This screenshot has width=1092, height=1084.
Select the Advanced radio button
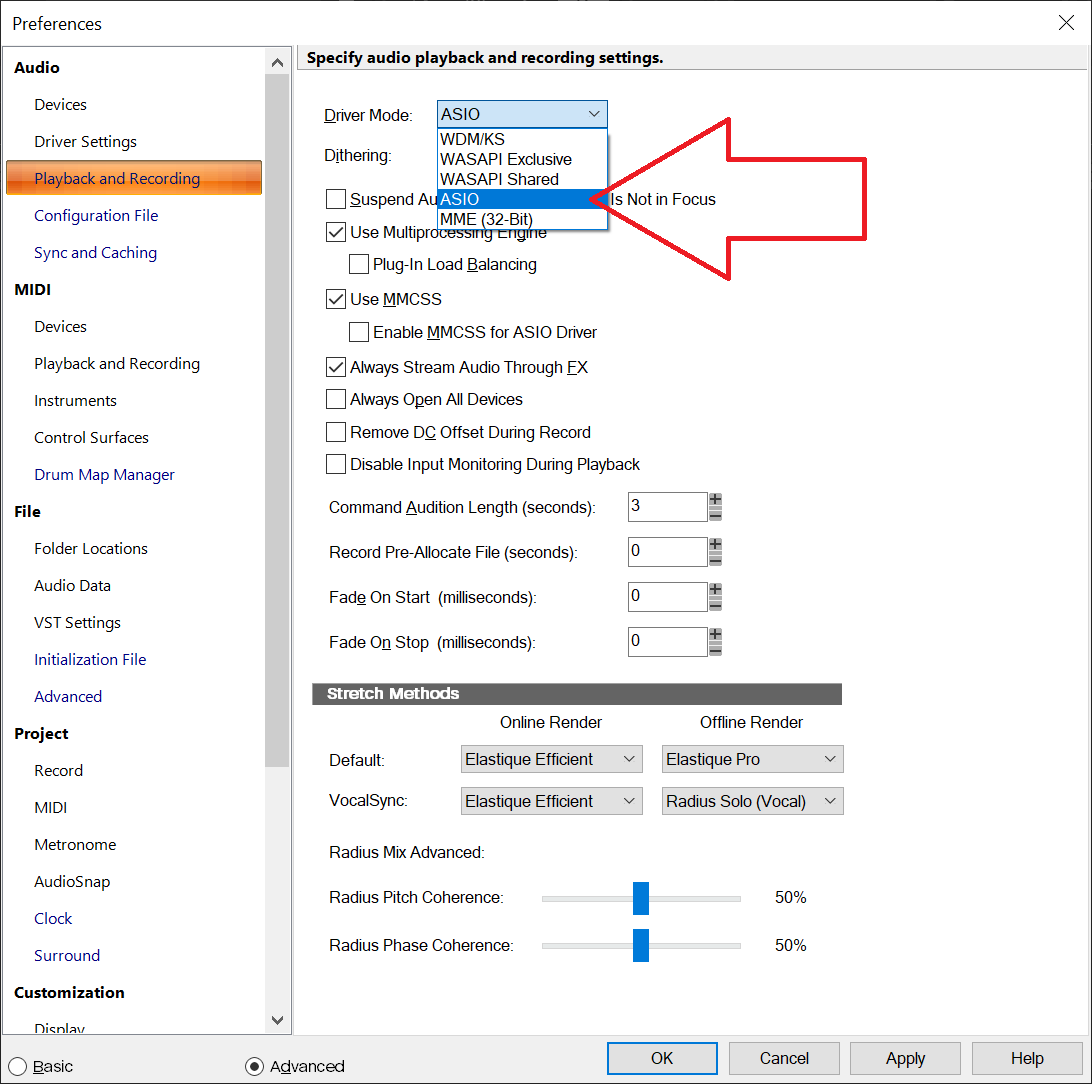(255, 1066)
